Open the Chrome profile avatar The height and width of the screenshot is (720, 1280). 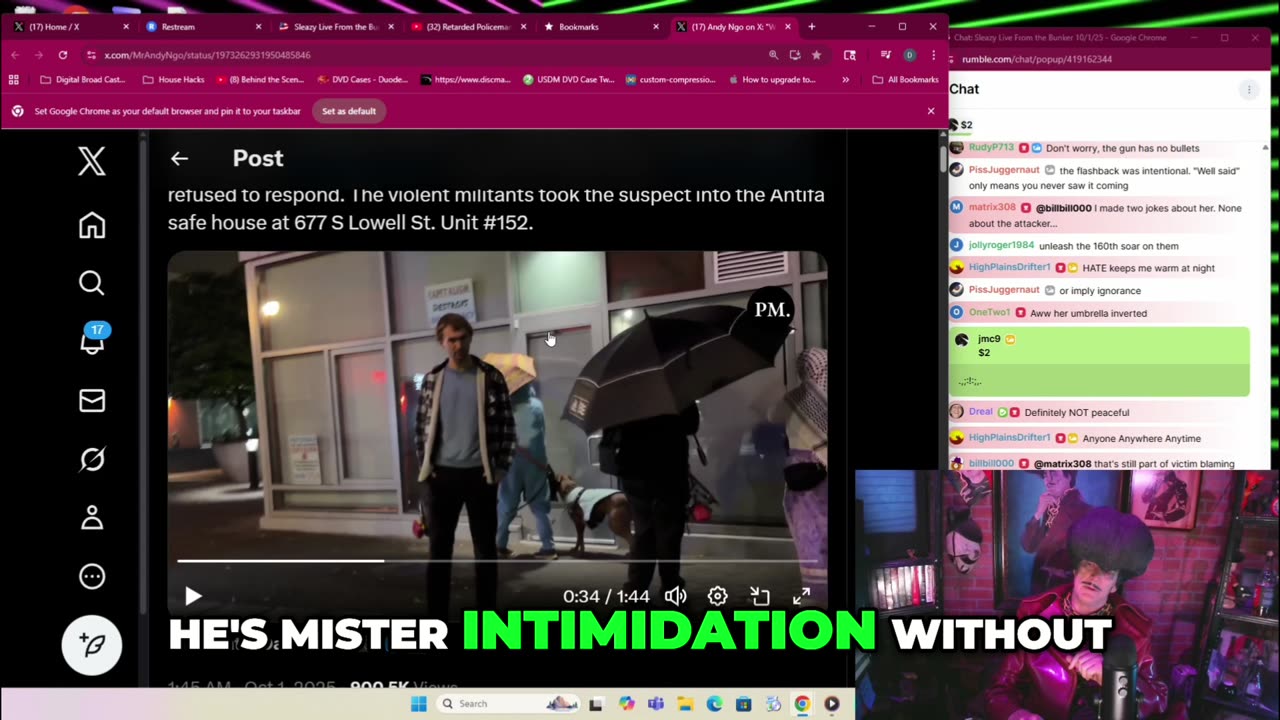[909, 55]
